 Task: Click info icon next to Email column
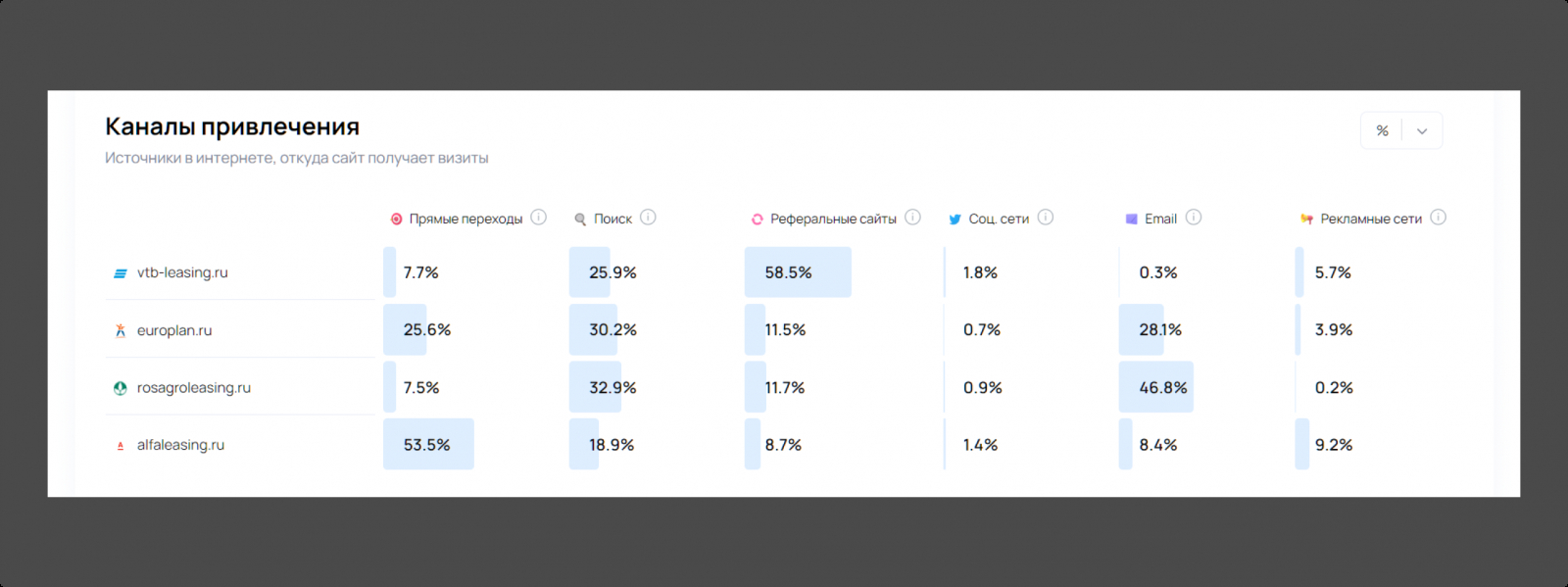click(1193, 218)
